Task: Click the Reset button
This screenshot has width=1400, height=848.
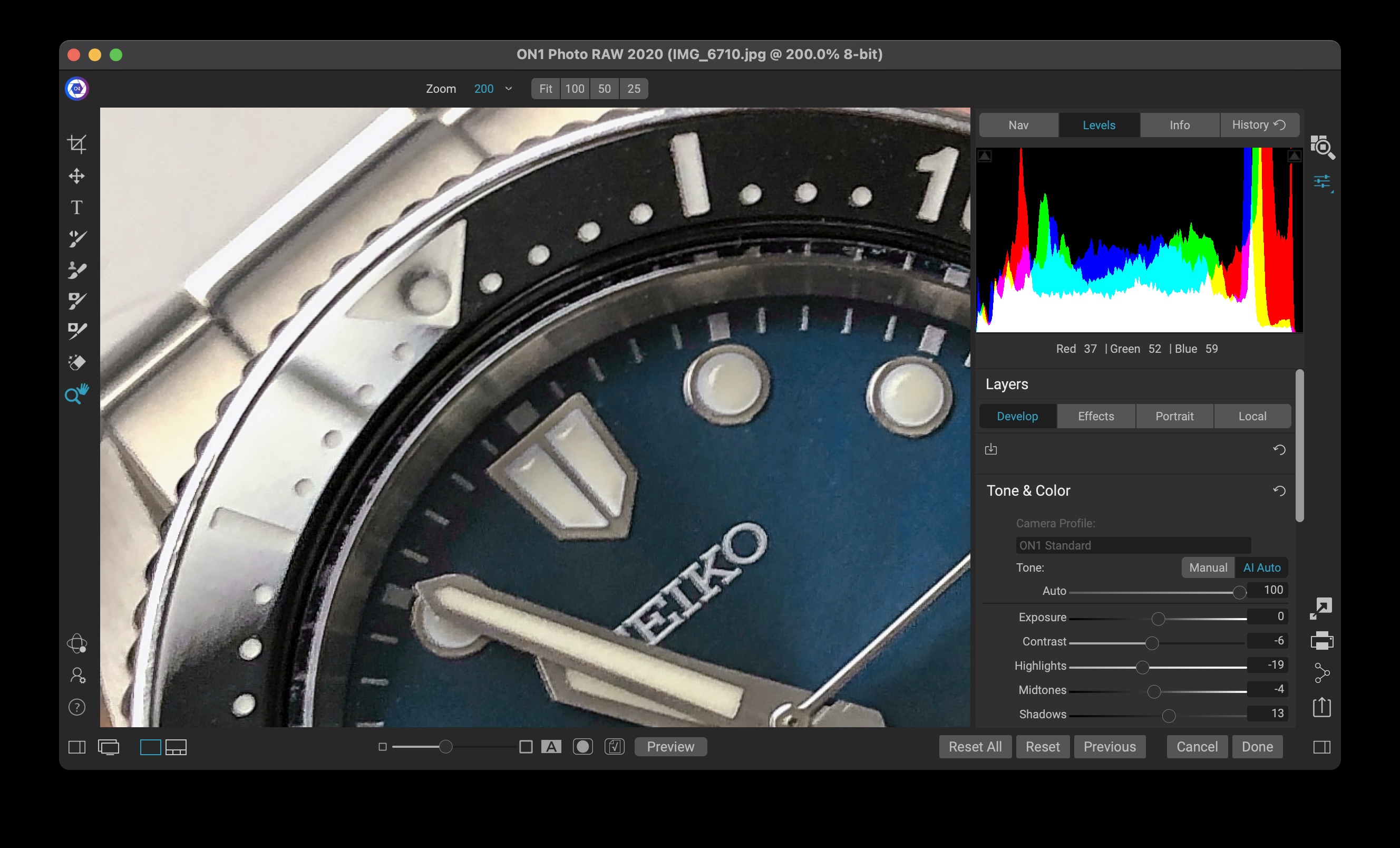Action: pos(1043,747)
